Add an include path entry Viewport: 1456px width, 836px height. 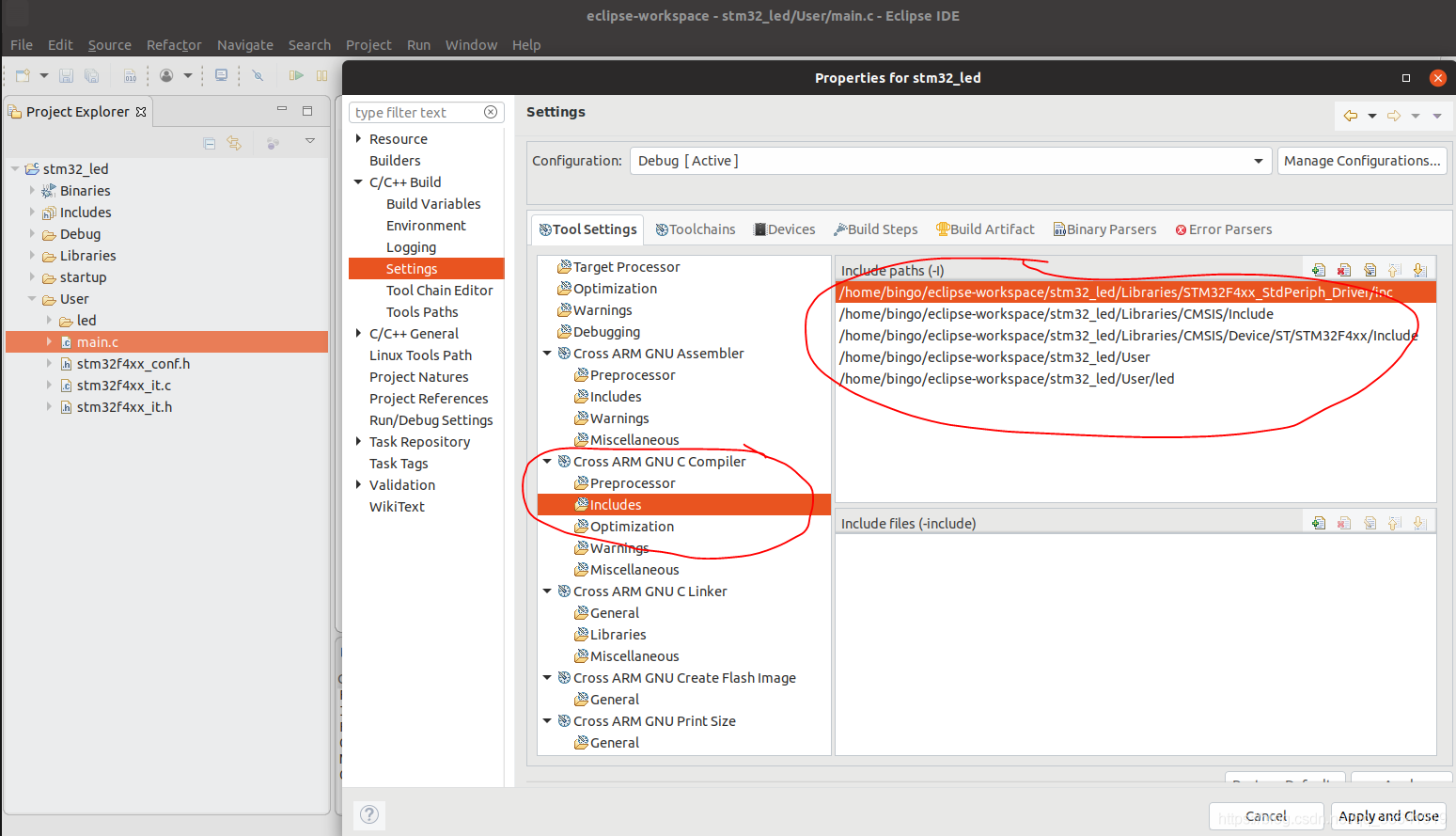click(x=1319, y=270)
